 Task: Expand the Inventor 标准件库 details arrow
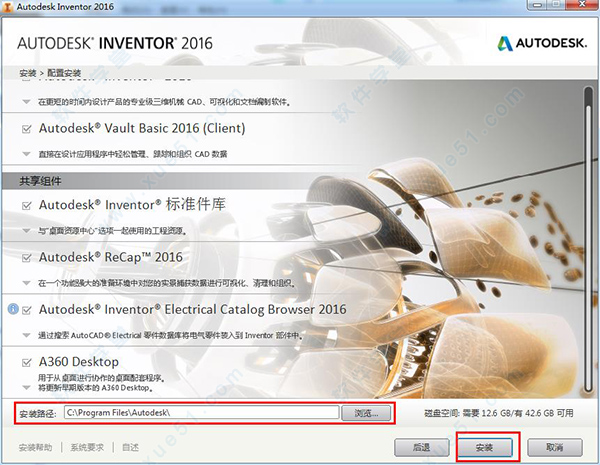(x=26, y=229)
